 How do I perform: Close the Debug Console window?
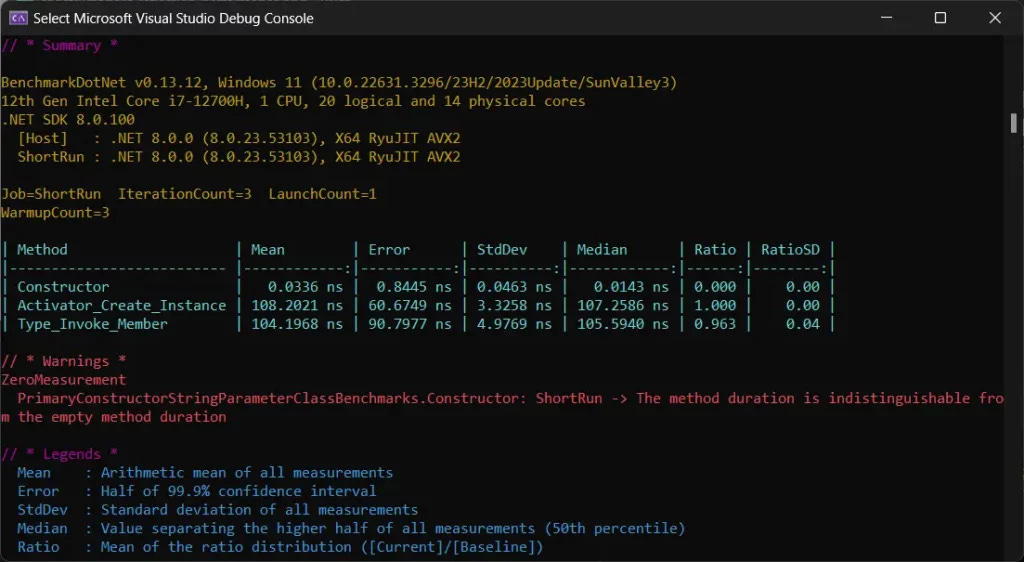click(x=995, y=18)
